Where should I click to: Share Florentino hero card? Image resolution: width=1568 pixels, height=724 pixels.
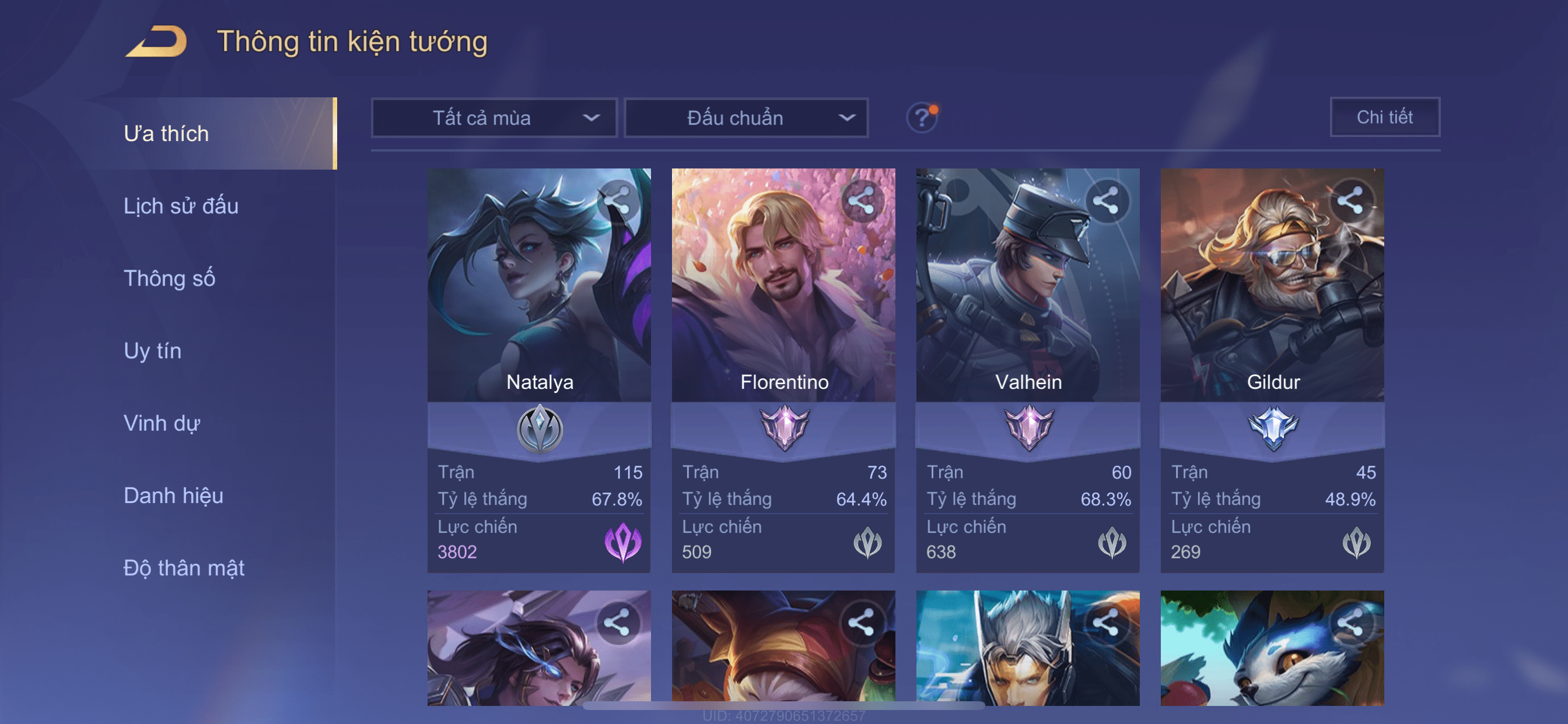[x=862, y=201]
